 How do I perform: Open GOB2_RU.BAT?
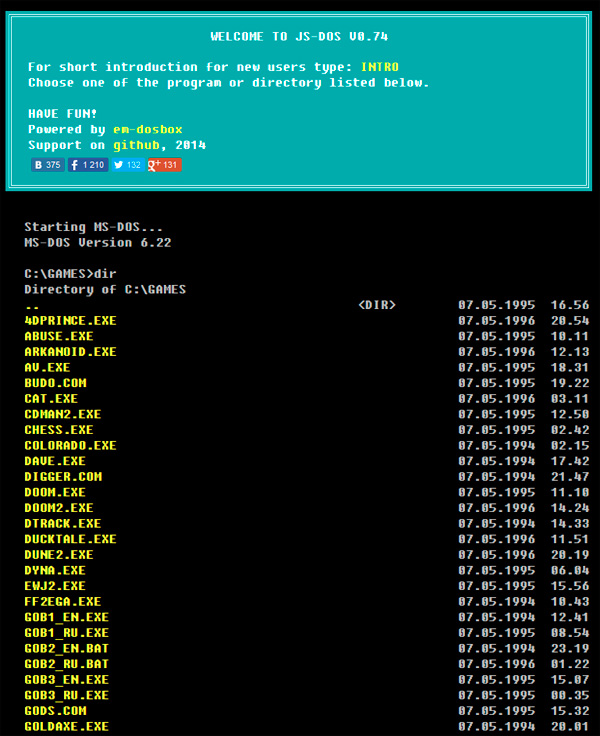point(66,664)
